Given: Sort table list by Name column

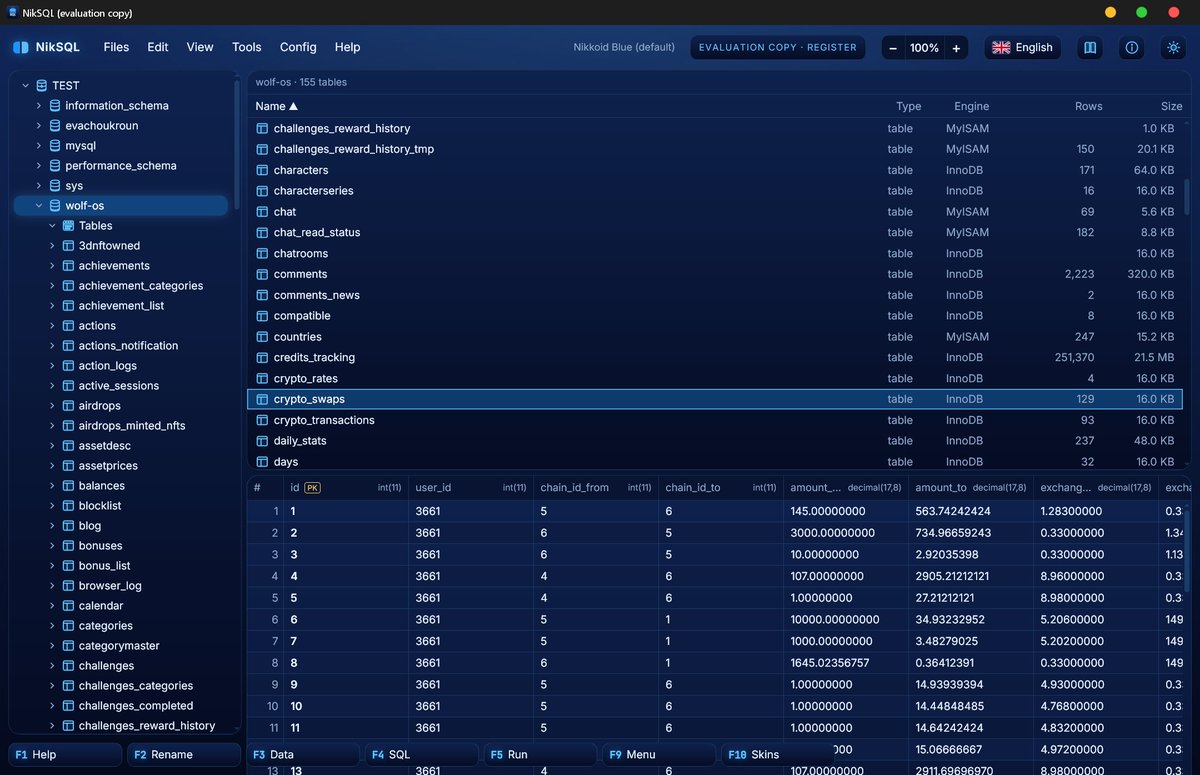Looking at the screenshot, I should (277, 106).
